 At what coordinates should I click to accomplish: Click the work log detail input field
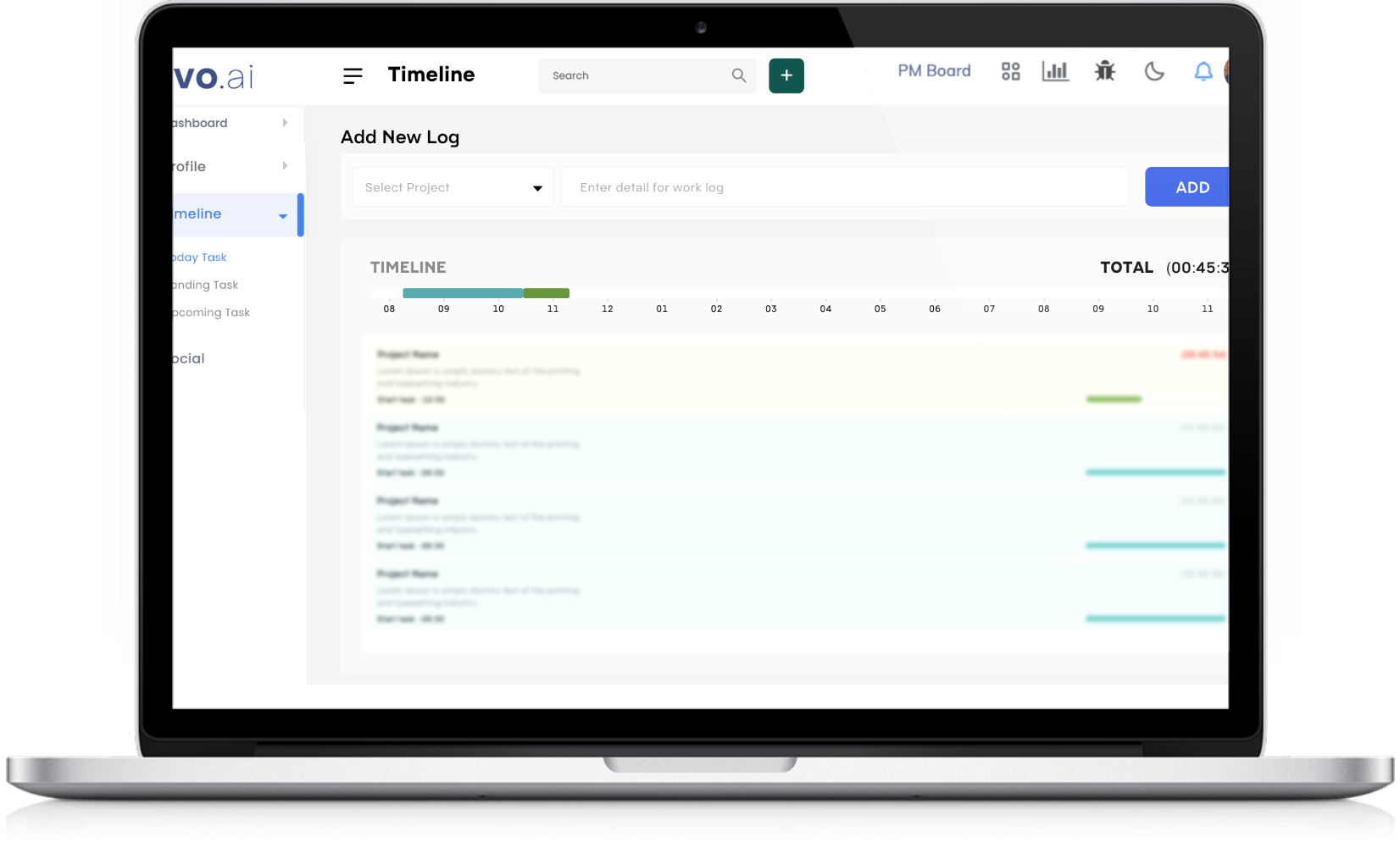click(x=844, y=187)
